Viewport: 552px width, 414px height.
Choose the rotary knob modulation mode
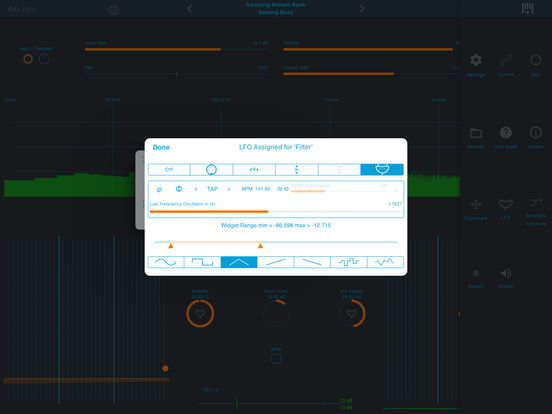pyautogui.click(x=211, y=169)
